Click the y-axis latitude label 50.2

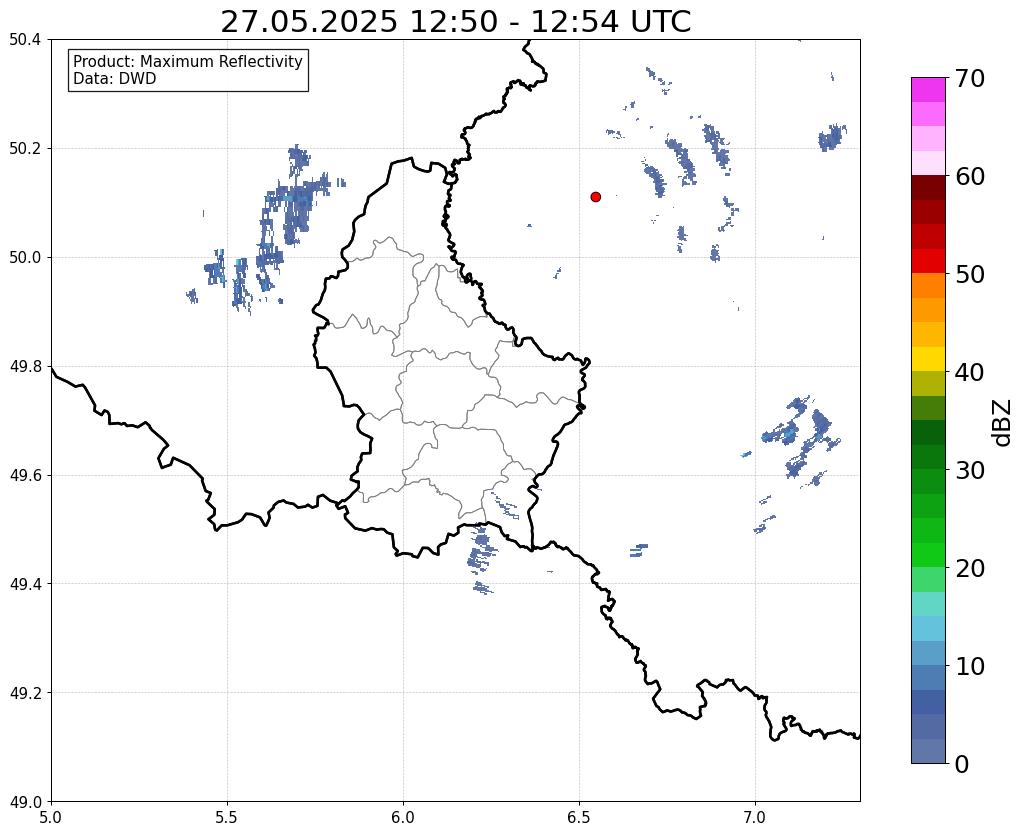point(25,149)
